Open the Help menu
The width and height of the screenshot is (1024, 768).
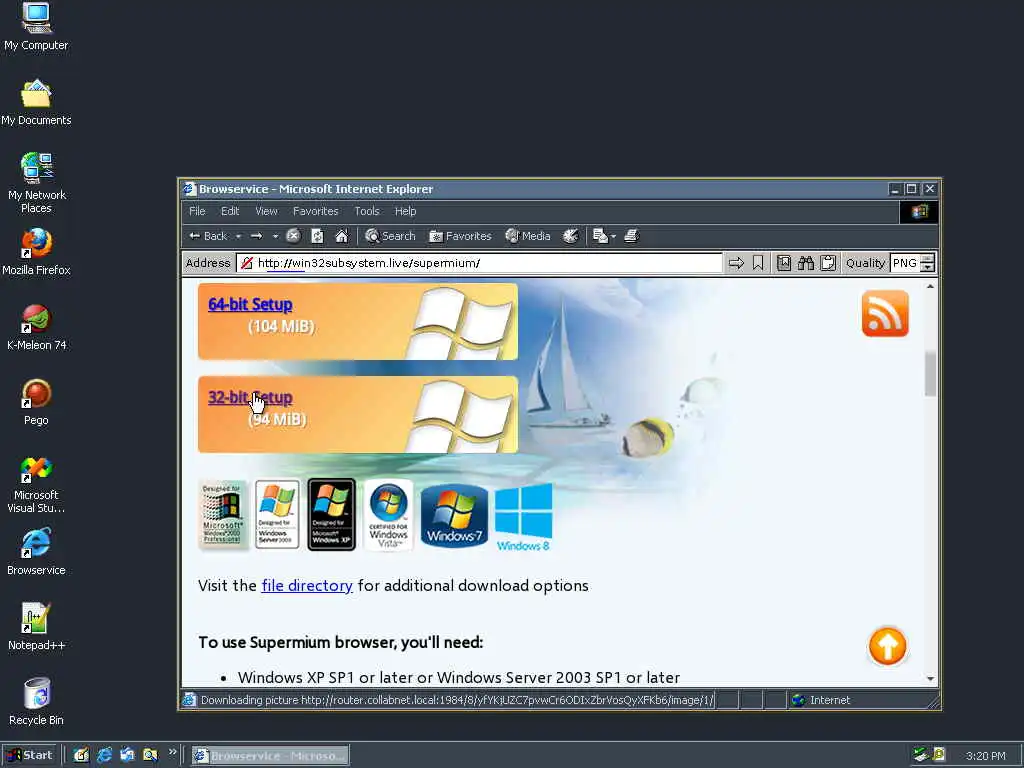click(405, 211)
